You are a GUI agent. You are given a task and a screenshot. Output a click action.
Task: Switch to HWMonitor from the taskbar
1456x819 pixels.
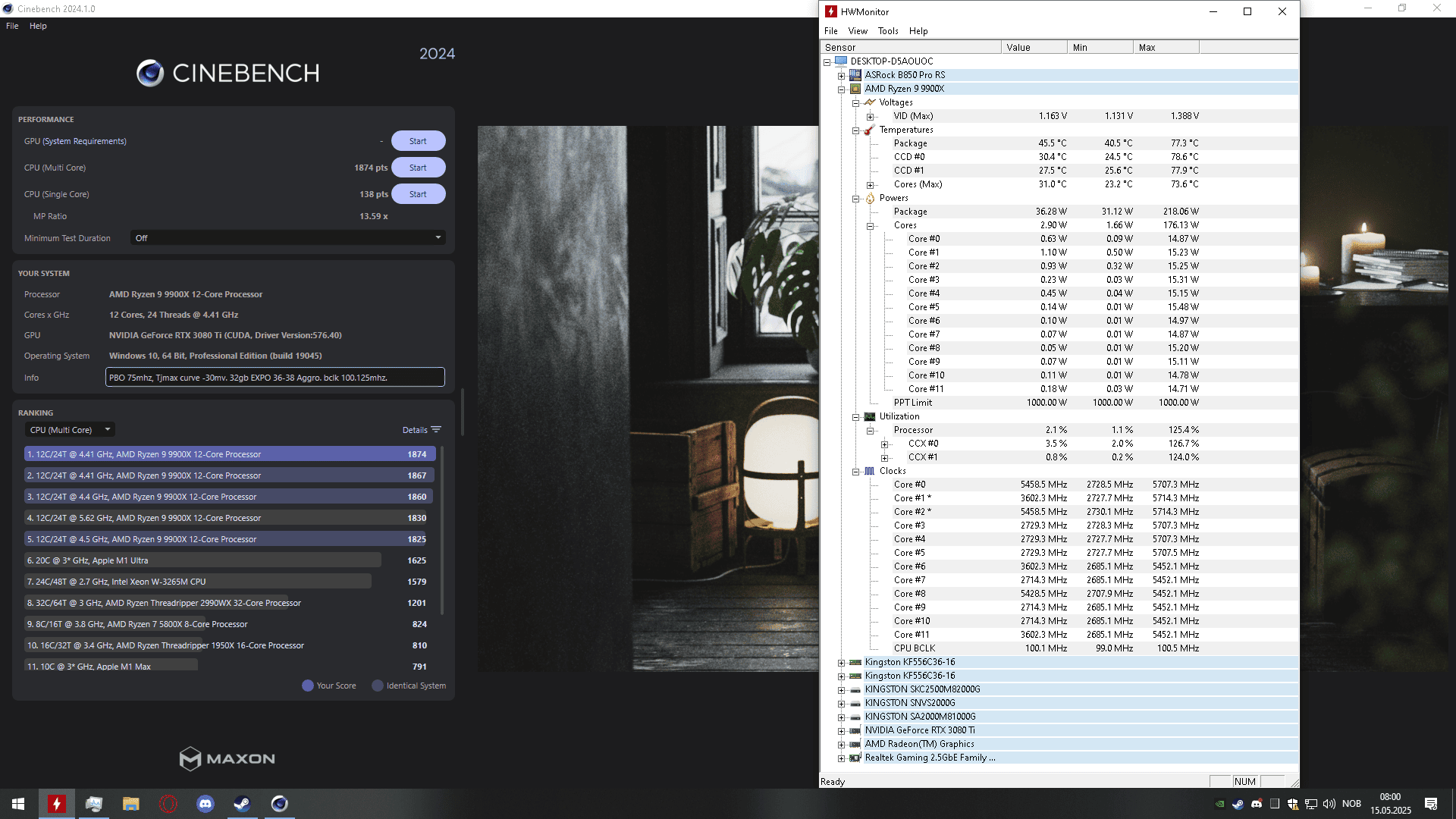click(x=56, y=804)
